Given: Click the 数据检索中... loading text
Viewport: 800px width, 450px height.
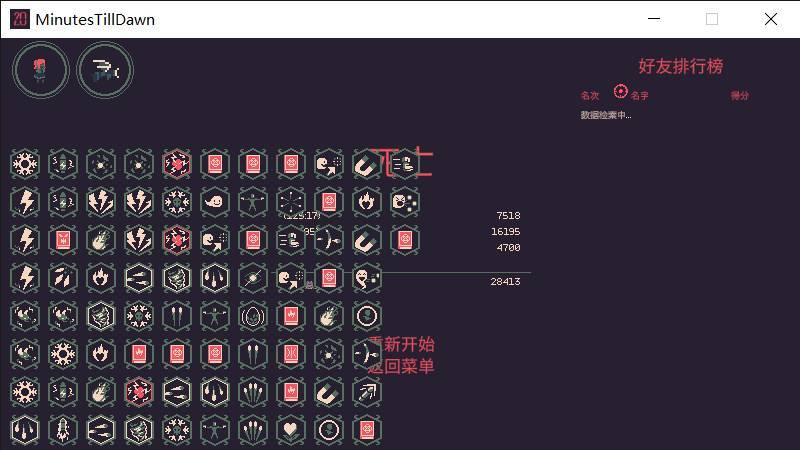Looking at the screenshot, I should (606, 115).
